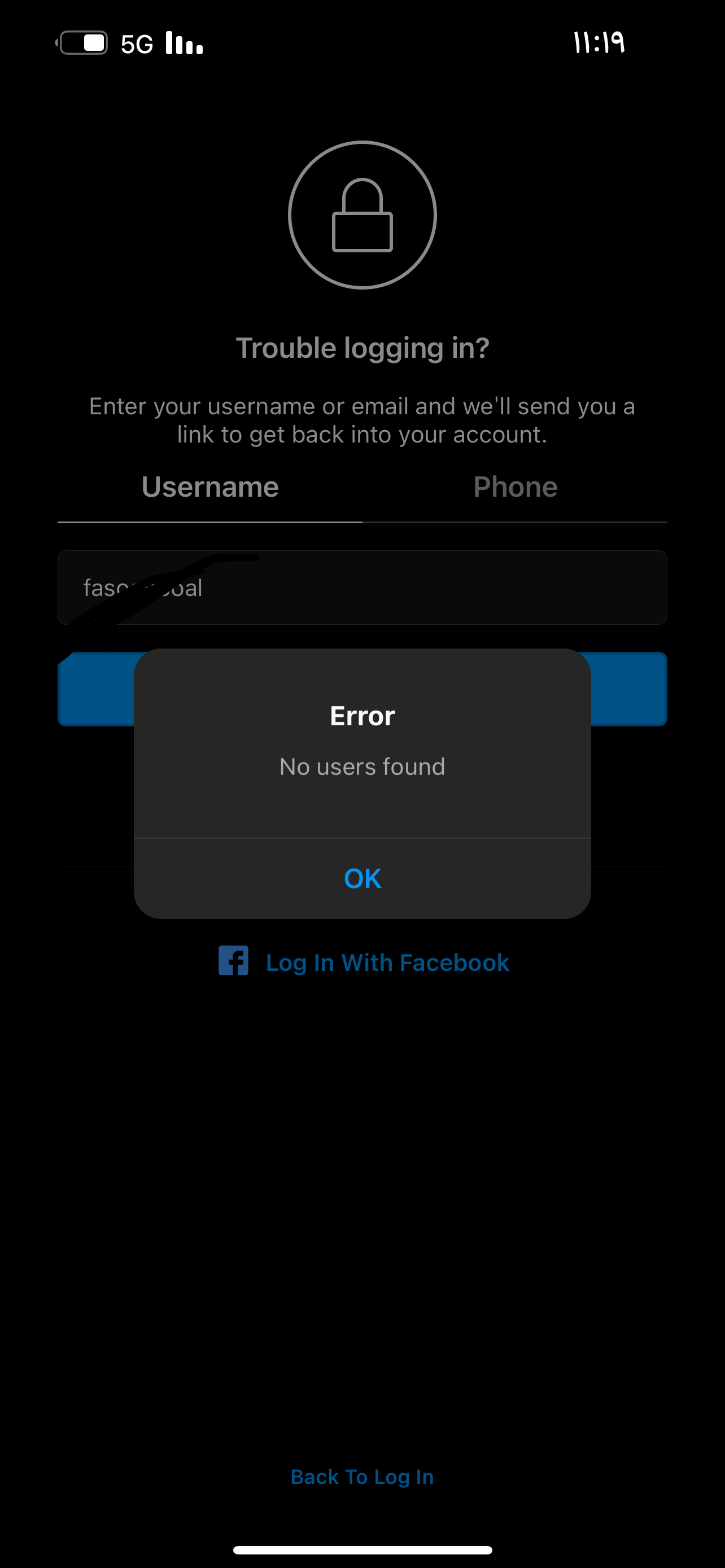
Task: Click the blue submit button's left edge
Action: point(95,689)
